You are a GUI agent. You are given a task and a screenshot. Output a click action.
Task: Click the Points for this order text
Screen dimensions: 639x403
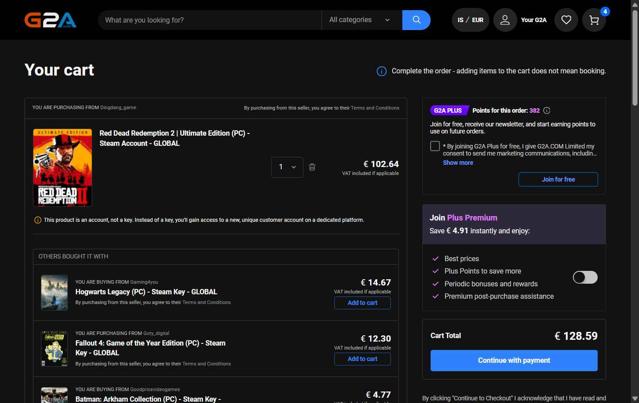[x=506, y=110]
